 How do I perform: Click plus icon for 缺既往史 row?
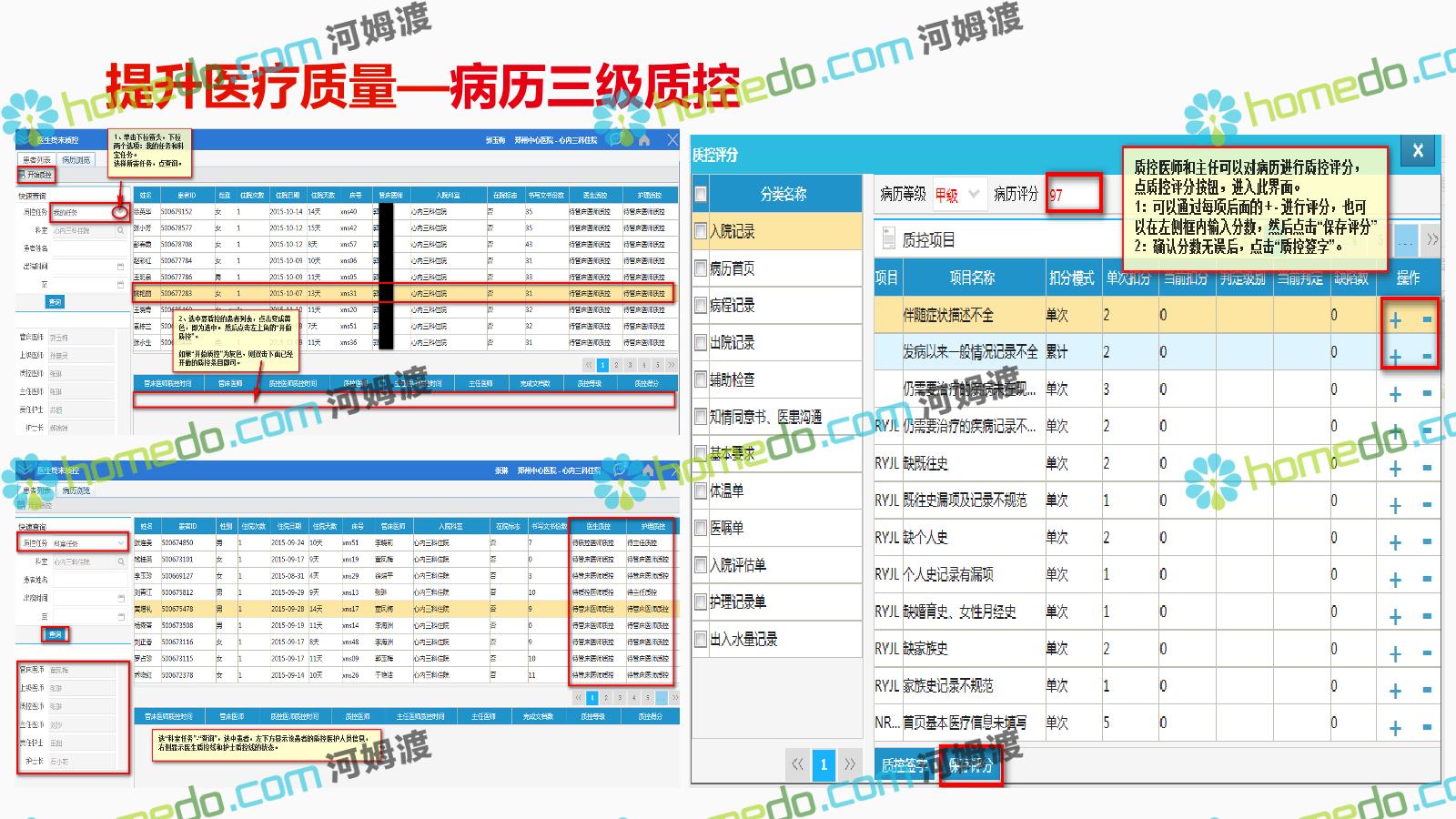tap(1395, 469)
